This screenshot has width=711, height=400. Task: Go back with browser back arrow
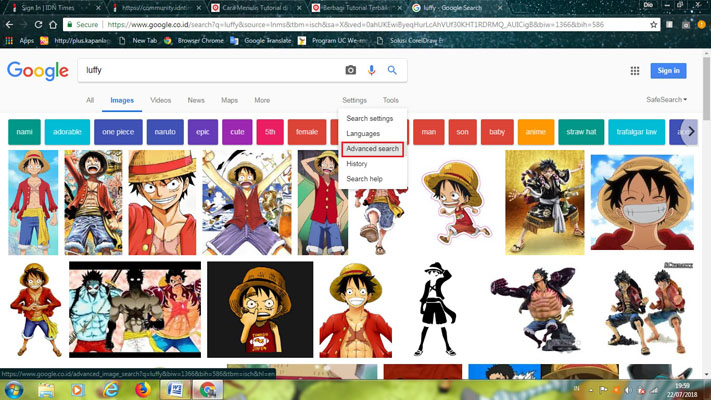[x=10, y=24]
